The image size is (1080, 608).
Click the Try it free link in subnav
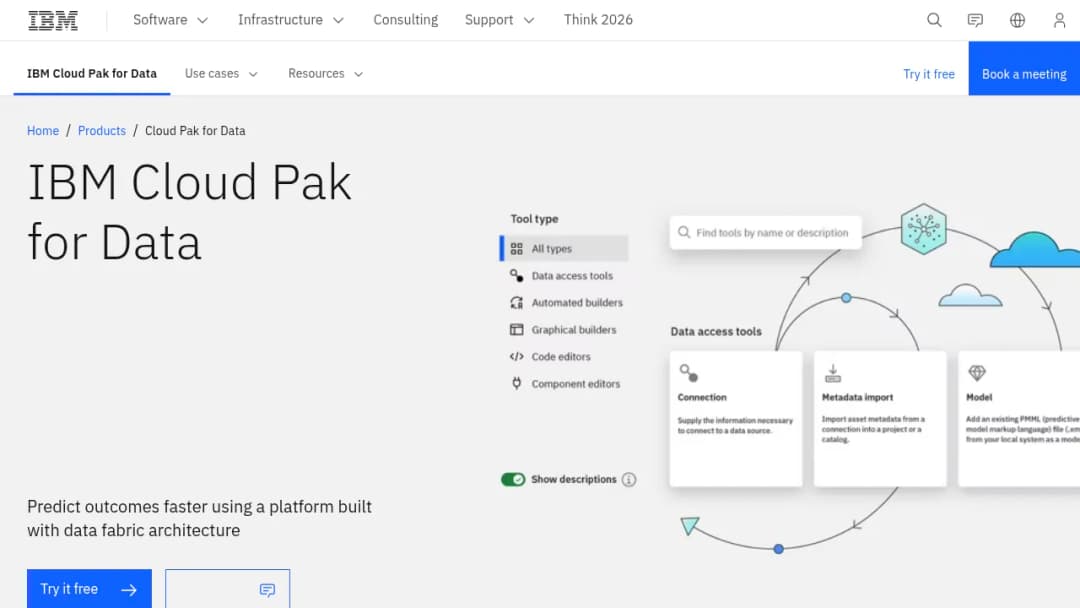[928, 74]
